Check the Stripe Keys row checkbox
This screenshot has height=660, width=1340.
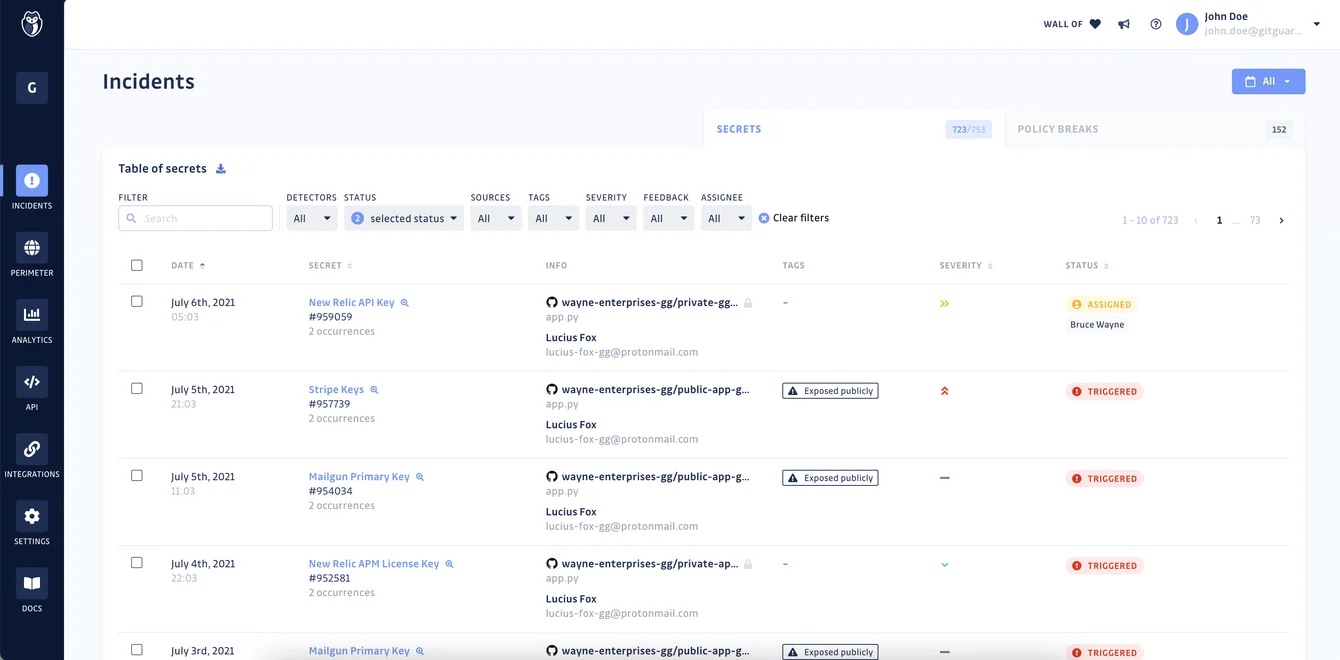[137, 388]
